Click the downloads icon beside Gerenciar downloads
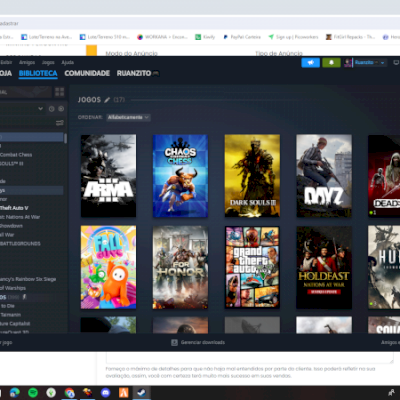400x400 pixels. (174, 342)
